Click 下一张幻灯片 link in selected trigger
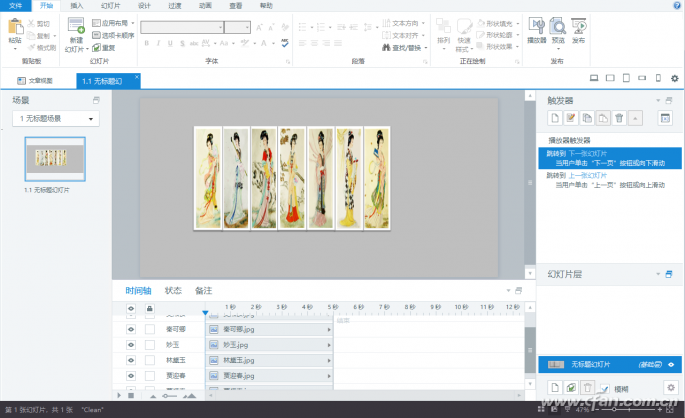This screenshot has width=685, height=418. pos(588,153)
